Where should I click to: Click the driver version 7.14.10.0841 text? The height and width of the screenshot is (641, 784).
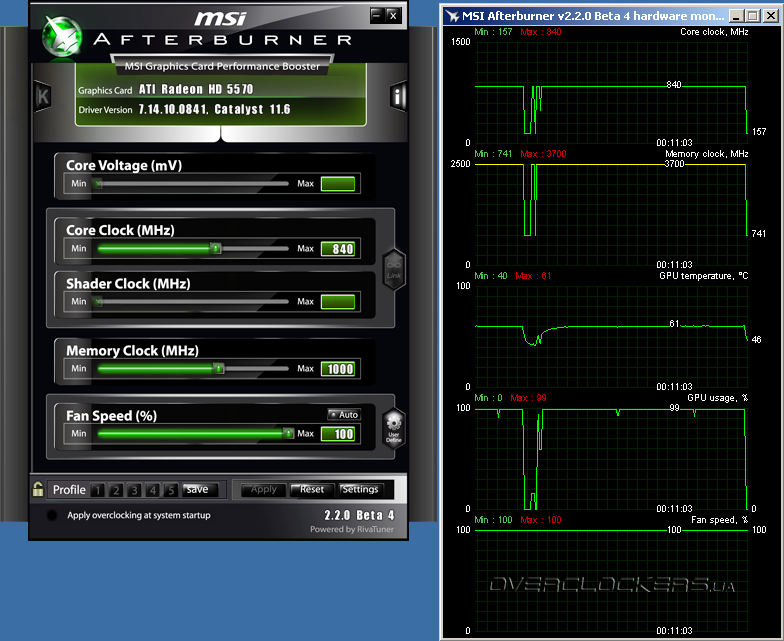(x=173, y=109)
